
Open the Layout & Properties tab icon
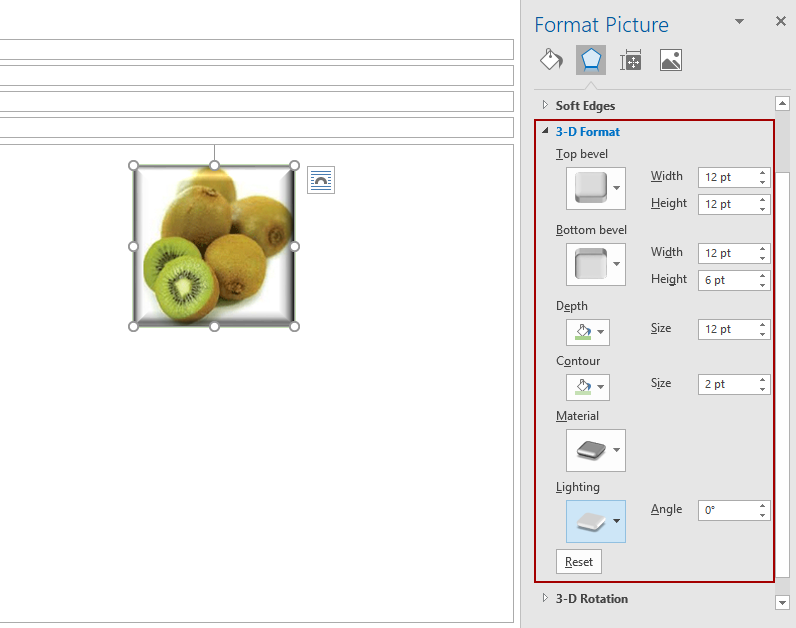point(631,60)
